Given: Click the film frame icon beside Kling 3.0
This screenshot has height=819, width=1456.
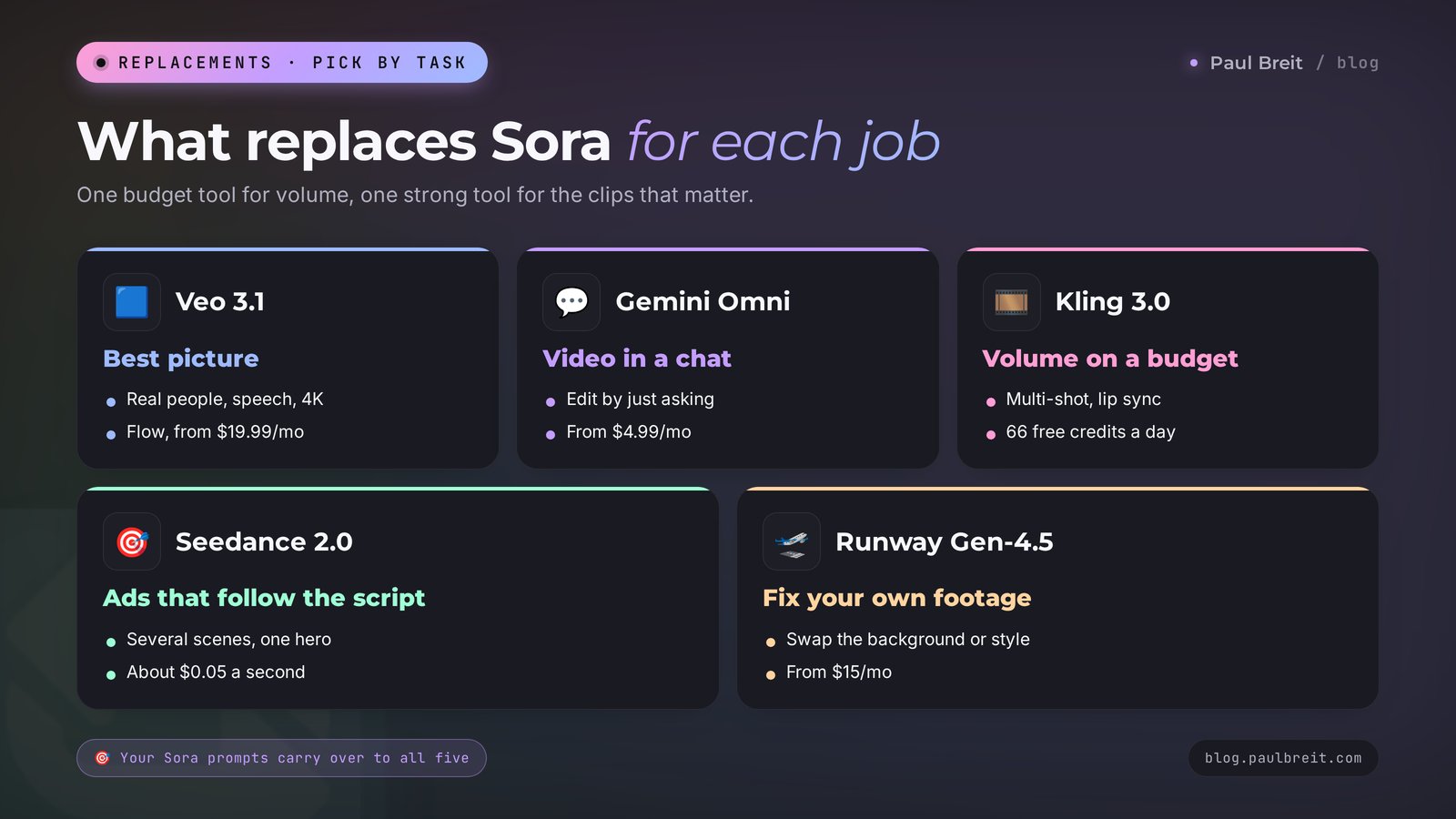Looking at the screenshot, I should 1011,302.
